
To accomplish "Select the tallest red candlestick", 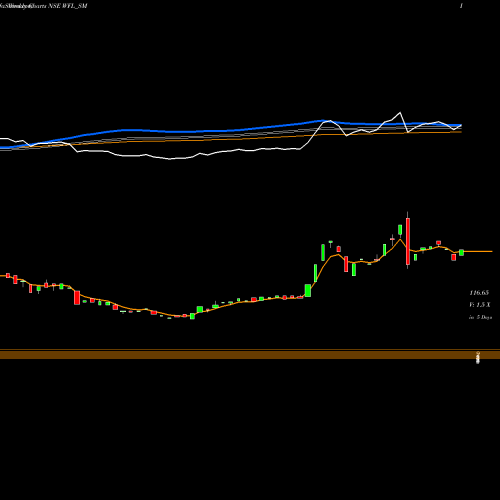I will tap(408, 240).
